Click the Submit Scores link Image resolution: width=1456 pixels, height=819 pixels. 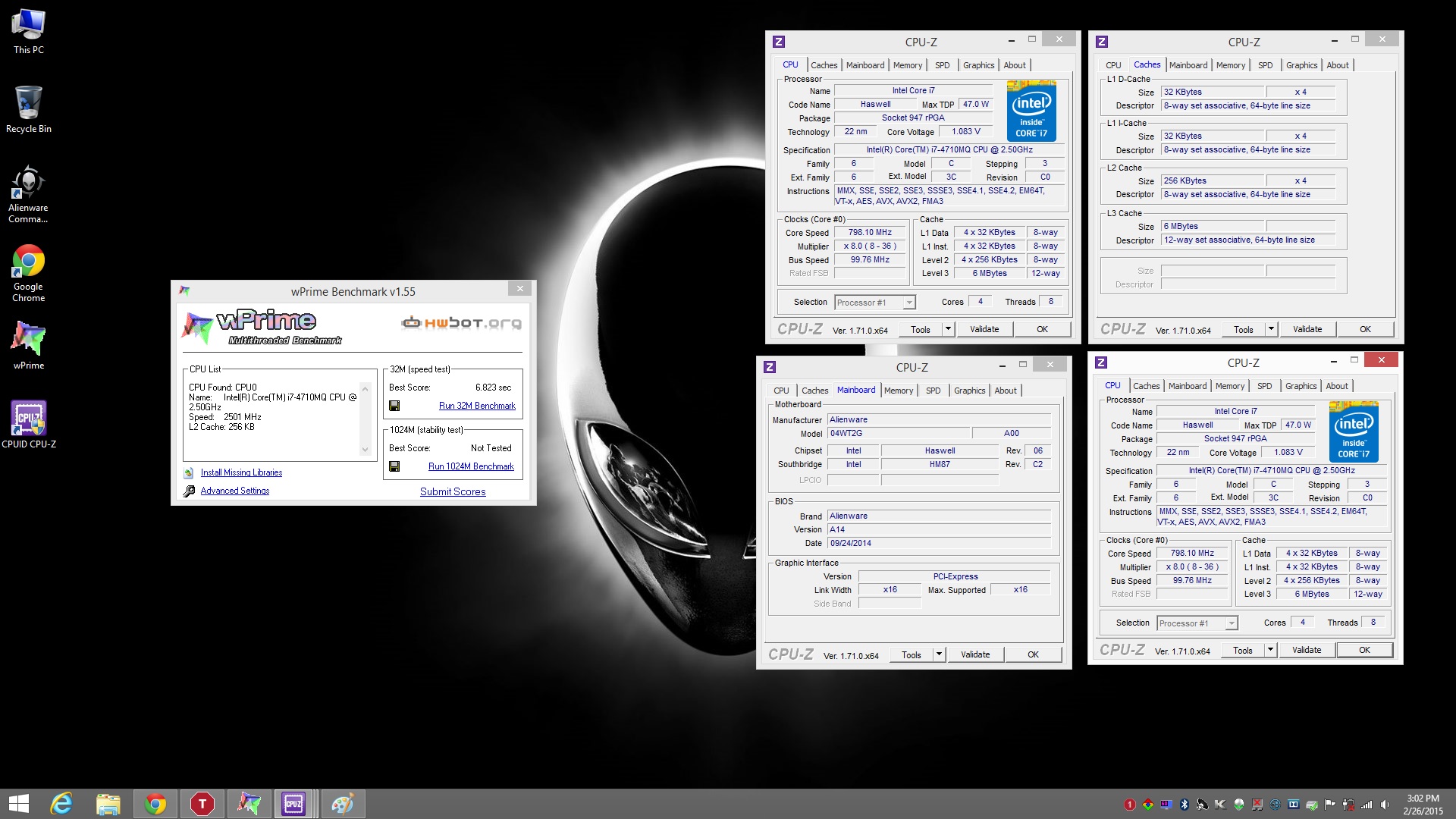coord(453,491)
